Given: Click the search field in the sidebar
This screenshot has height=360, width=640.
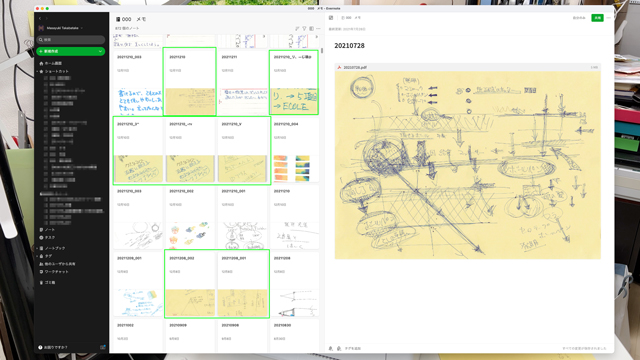Looking at the screenshot, I should 71,40.
